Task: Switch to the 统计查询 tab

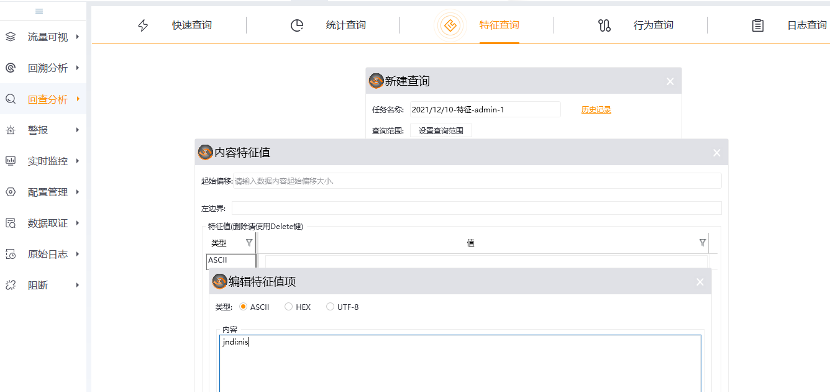Action: (345, 25)
